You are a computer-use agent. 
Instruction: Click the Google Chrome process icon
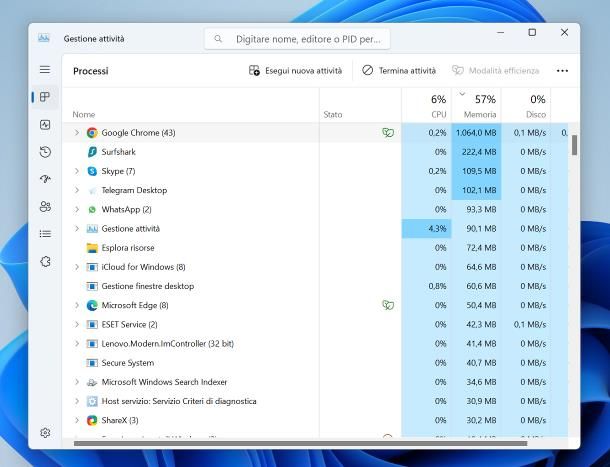tap(92, 133)
